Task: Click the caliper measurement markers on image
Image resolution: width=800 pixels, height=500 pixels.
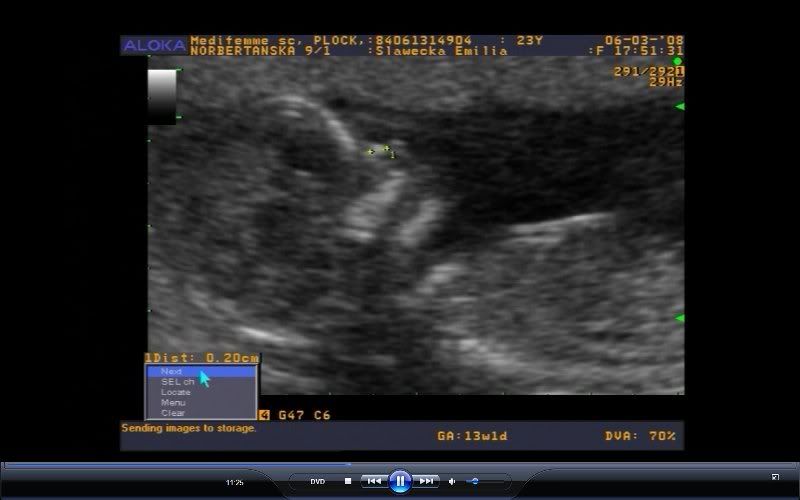Action: pos(381,152)
